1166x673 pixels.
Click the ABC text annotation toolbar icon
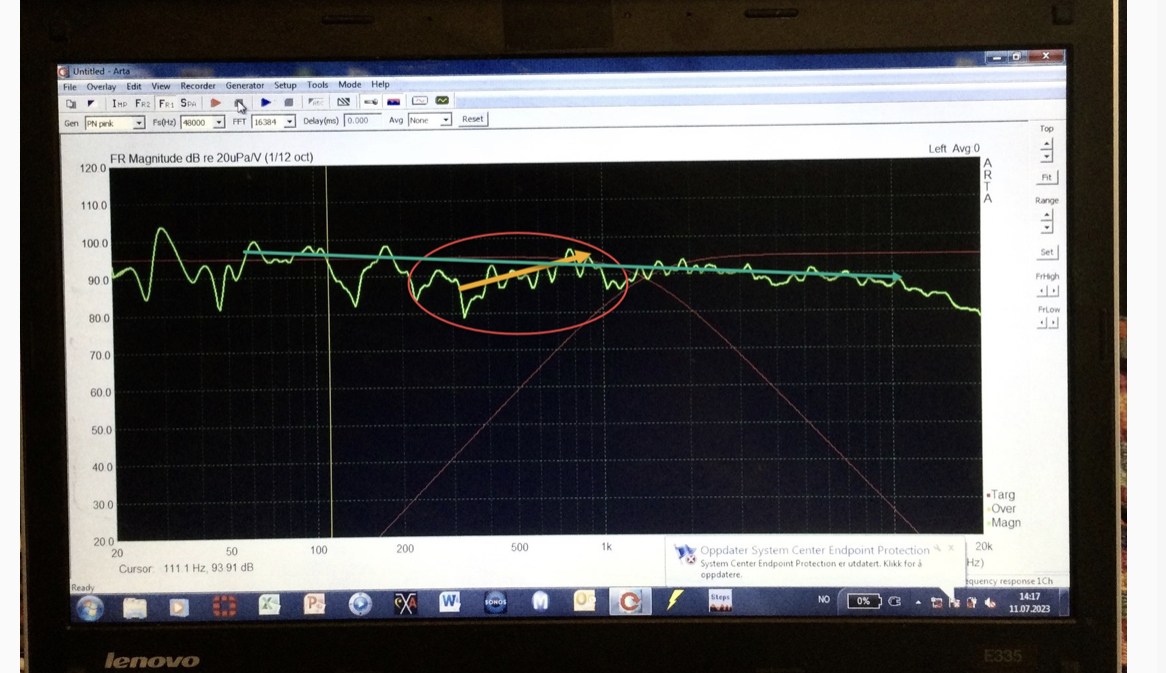(315, 102)
